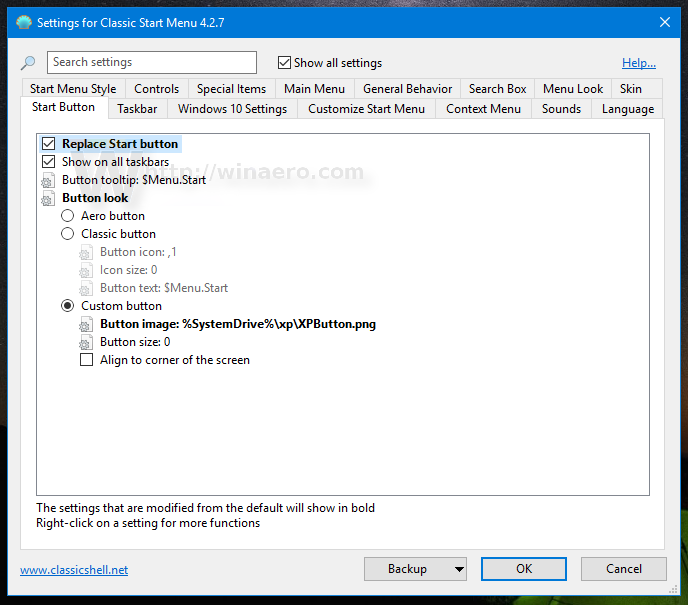Viewport: 688px width, 605px height.
Task: Select the Icon size: 0 row
Action: (129, 270)
